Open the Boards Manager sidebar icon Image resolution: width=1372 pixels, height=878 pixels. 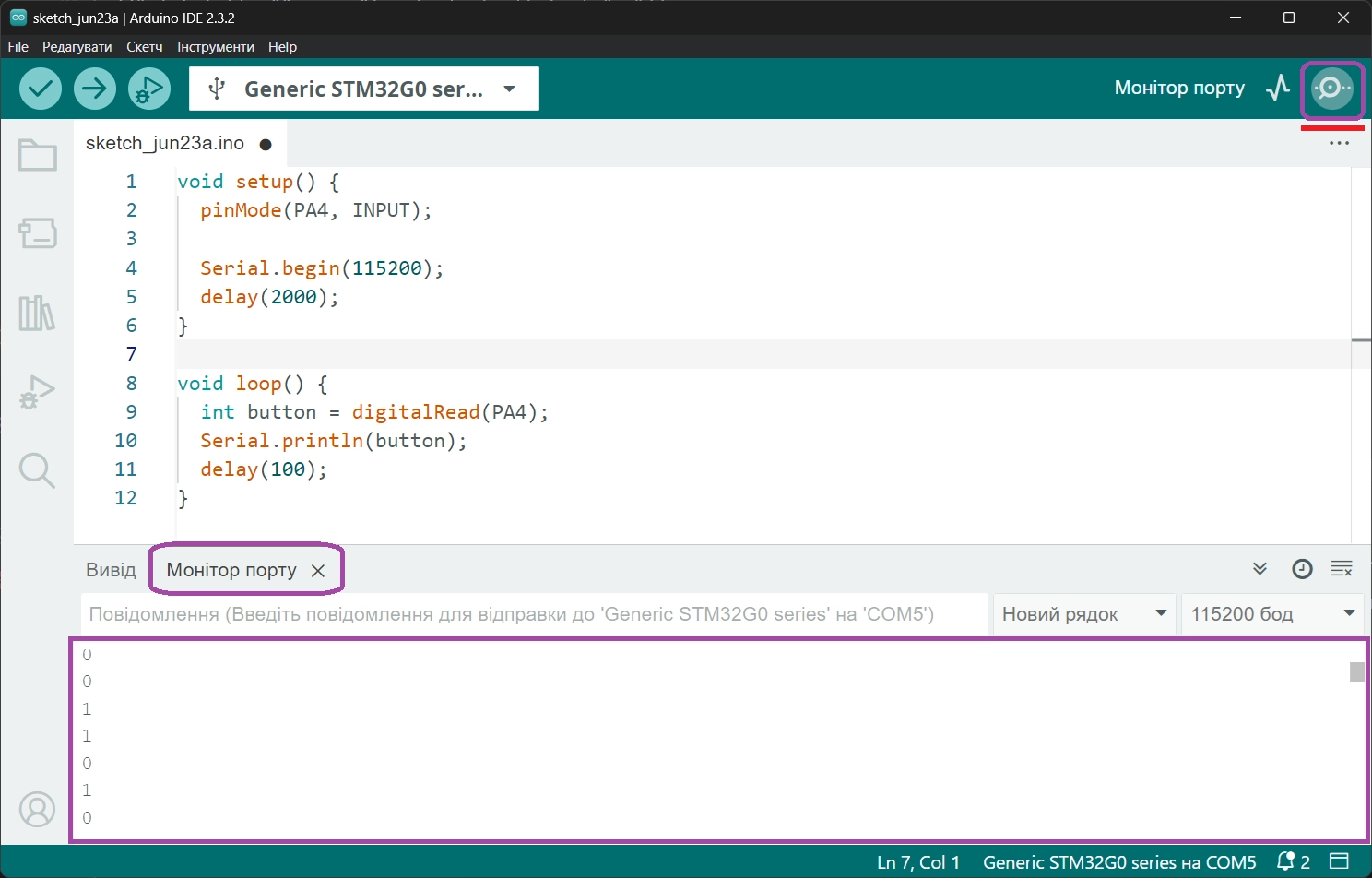pos(38,233)
